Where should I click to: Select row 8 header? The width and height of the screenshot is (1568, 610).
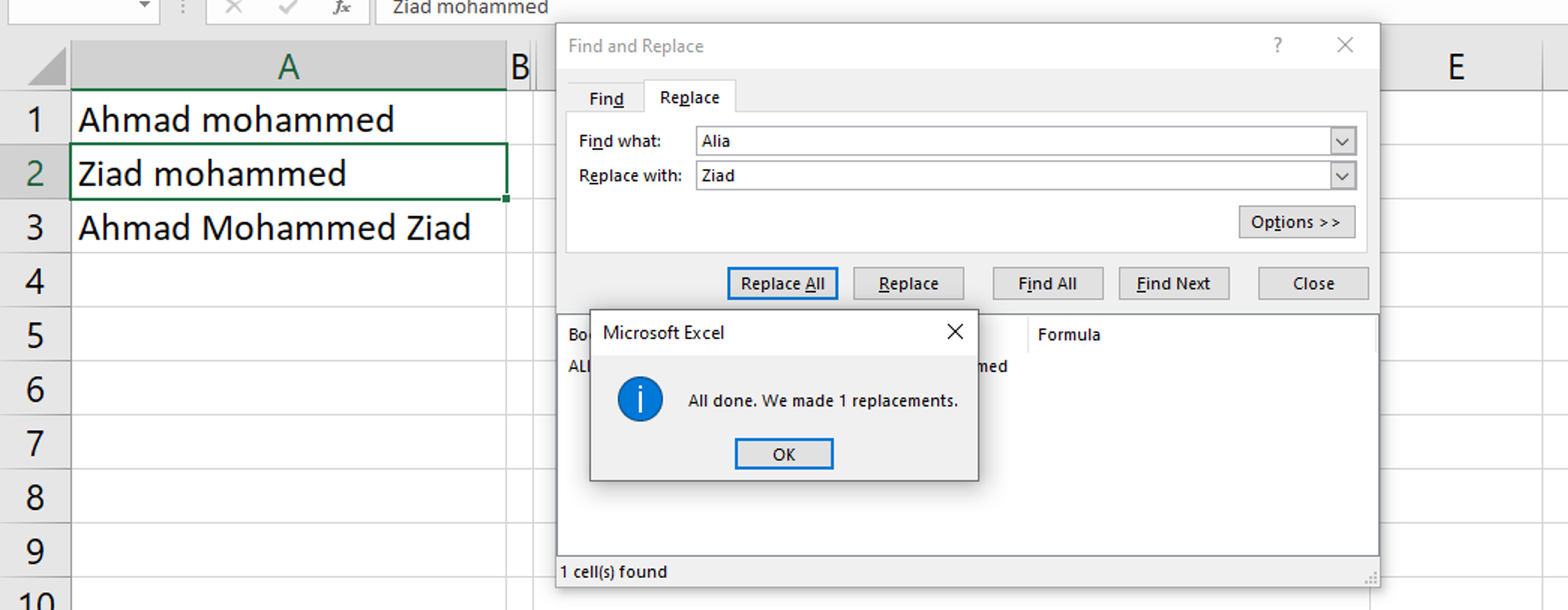35,497
